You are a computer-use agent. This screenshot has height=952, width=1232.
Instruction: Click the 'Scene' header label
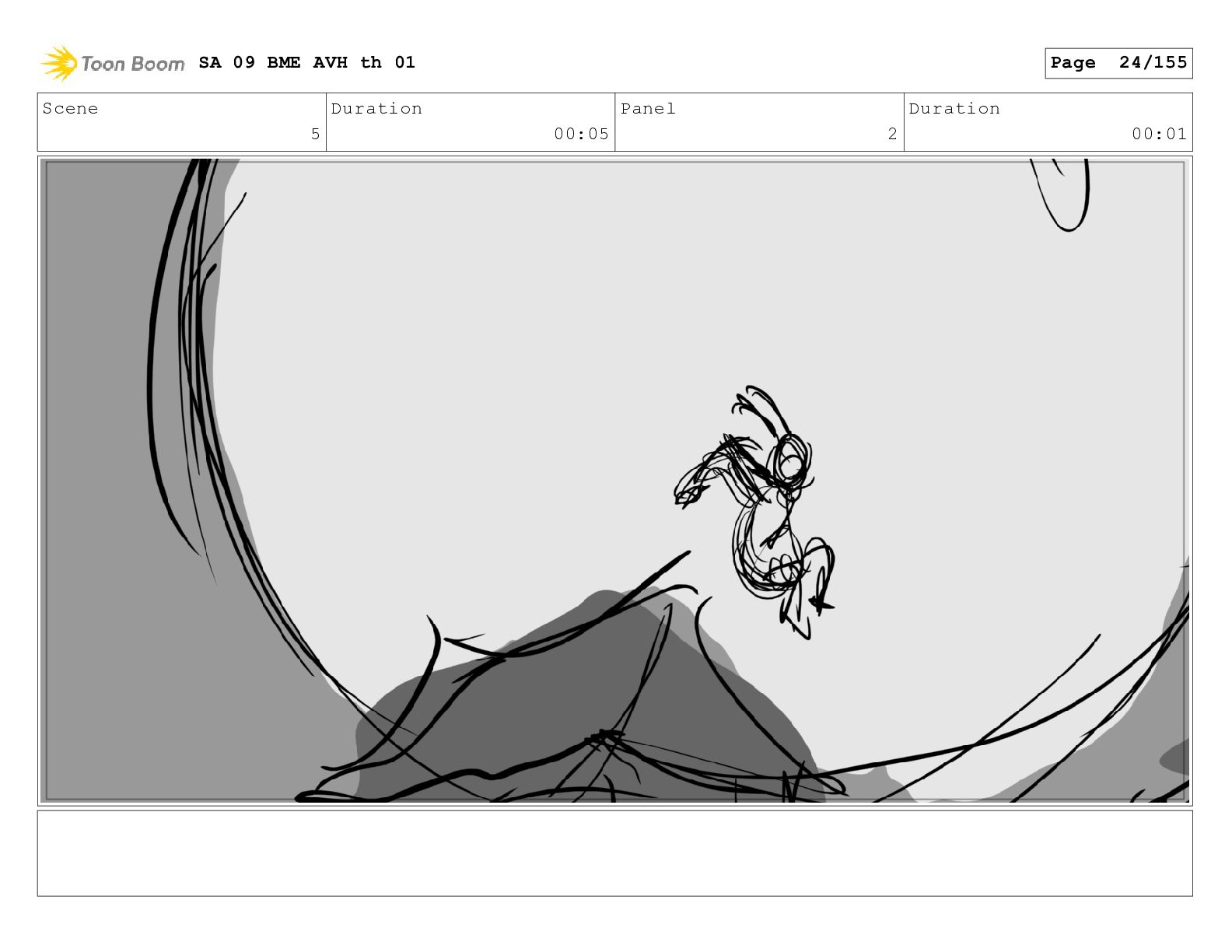tap(71, 109)
